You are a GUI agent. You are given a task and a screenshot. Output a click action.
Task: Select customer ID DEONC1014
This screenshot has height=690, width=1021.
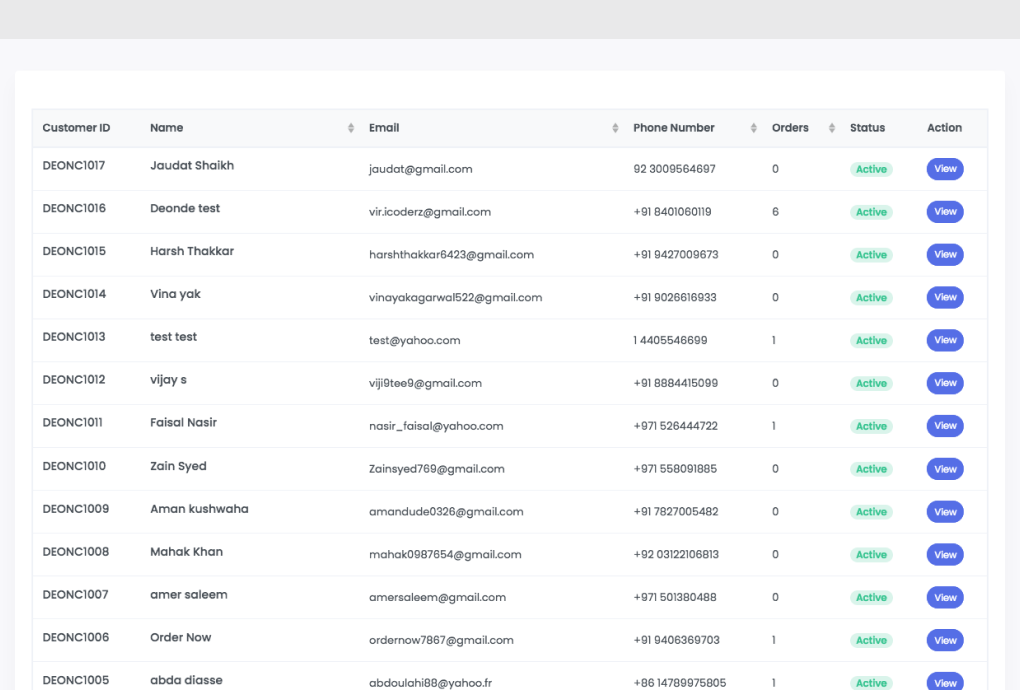(74, 294)
